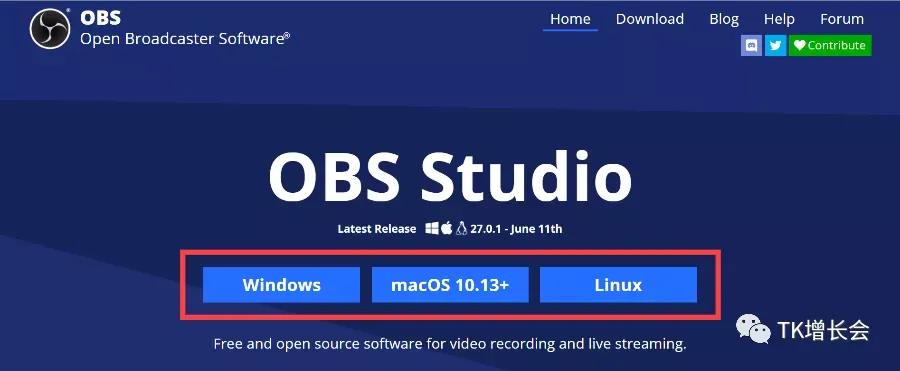Select the macOS 10.13+ download button

450,285
